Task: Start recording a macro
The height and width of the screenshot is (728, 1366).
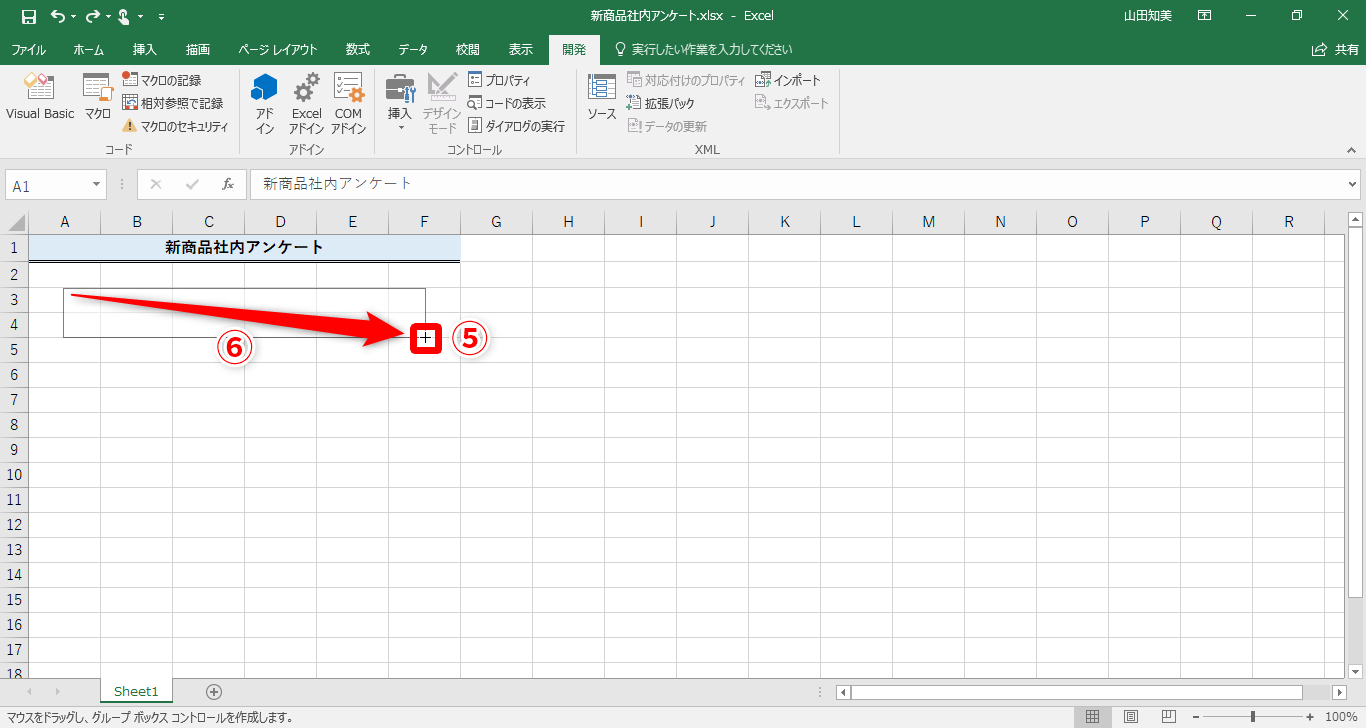Action: point(162,80)
